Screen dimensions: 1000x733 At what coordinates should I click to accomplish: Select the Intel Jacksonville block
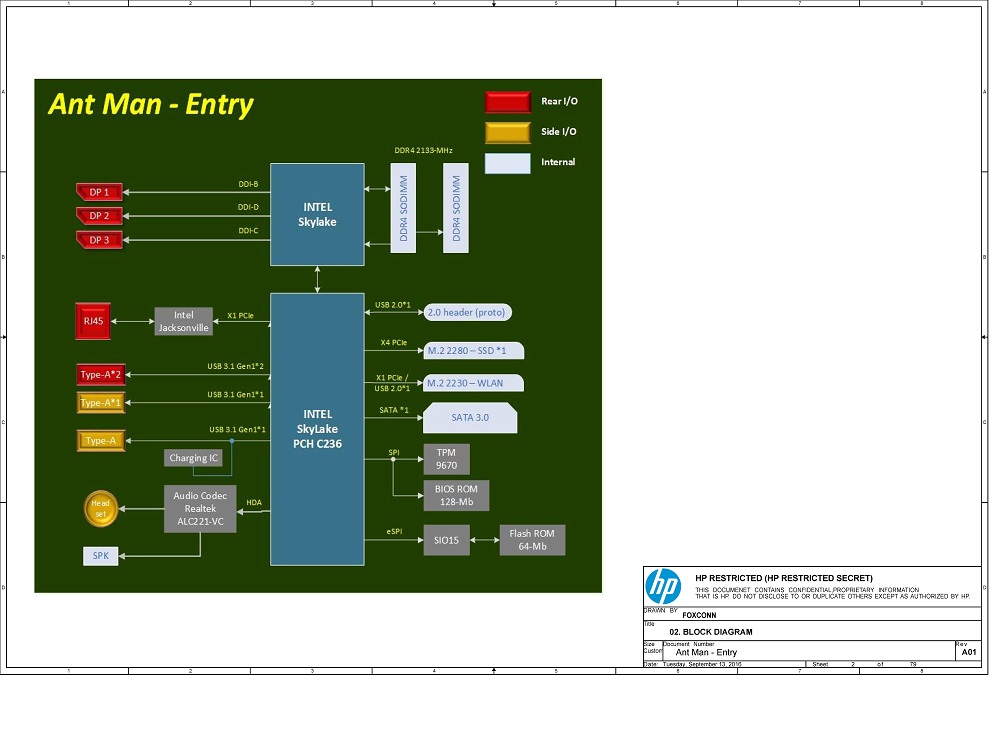point(184,322)
